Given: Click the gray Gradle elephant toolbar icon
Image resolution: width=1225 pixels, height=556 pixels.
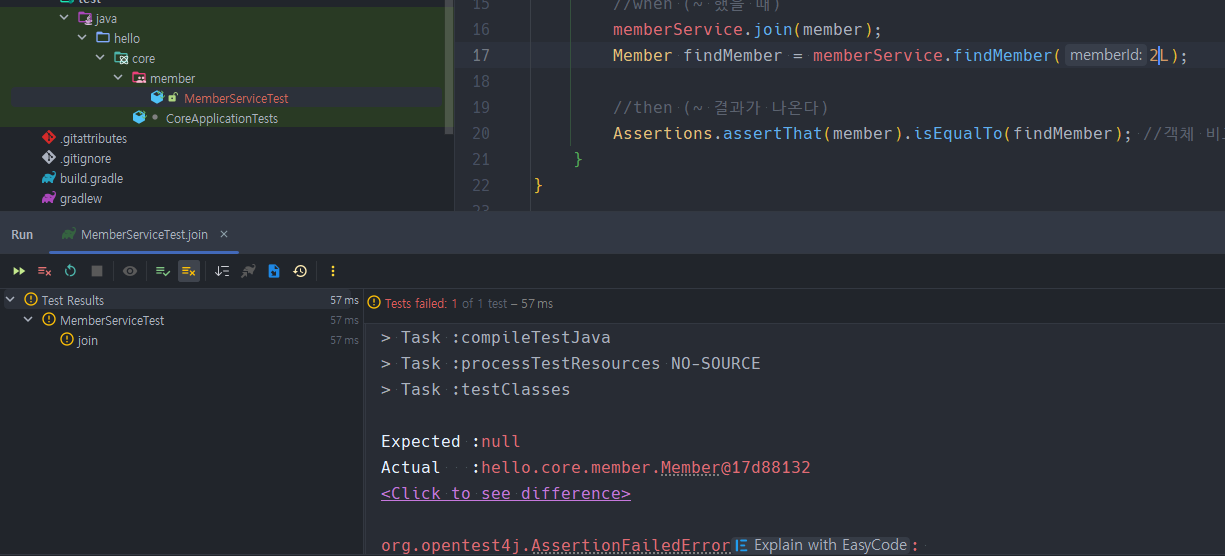Looking at the screenshot, I should [x=248, y=271].
